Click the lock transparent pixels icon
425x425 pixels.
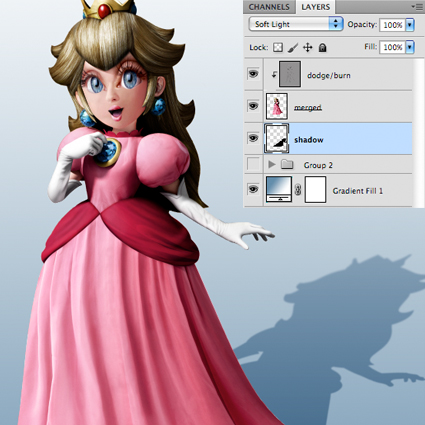278,48
